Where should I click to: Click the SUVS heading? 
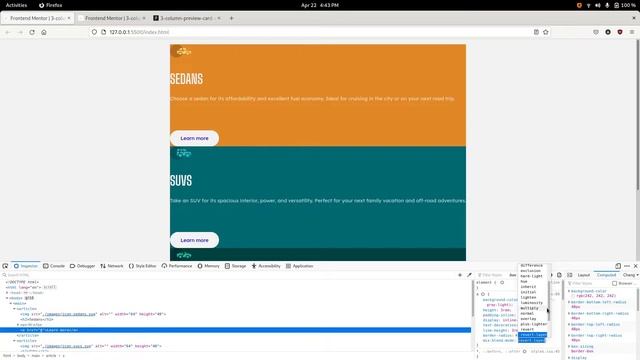click(x=181, y=180)
